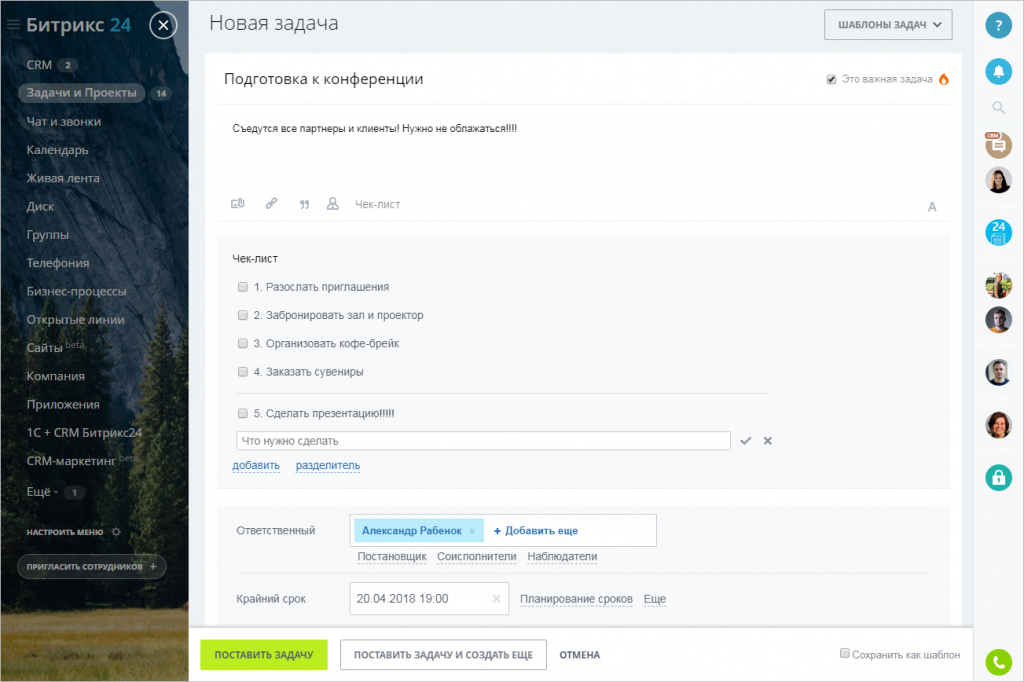
Task: Click the flame icon for an important task
Action: (944, 79)
